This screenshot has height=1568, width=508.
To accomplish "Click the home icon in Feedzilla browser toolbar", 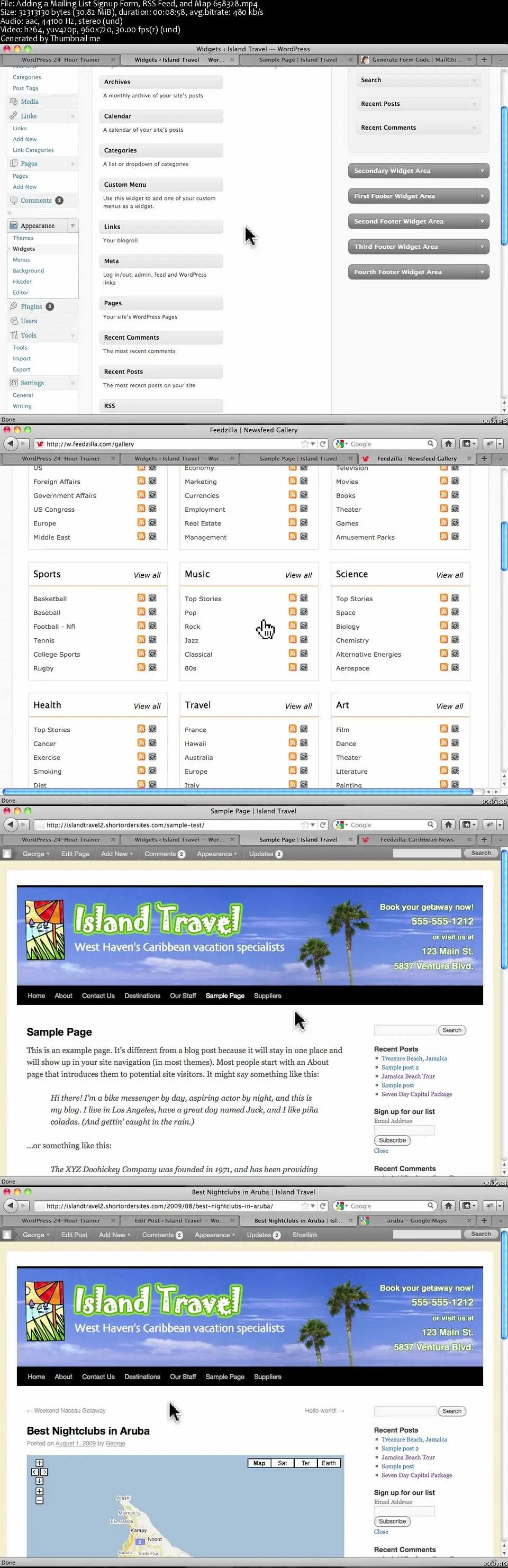I will point(448,444).
